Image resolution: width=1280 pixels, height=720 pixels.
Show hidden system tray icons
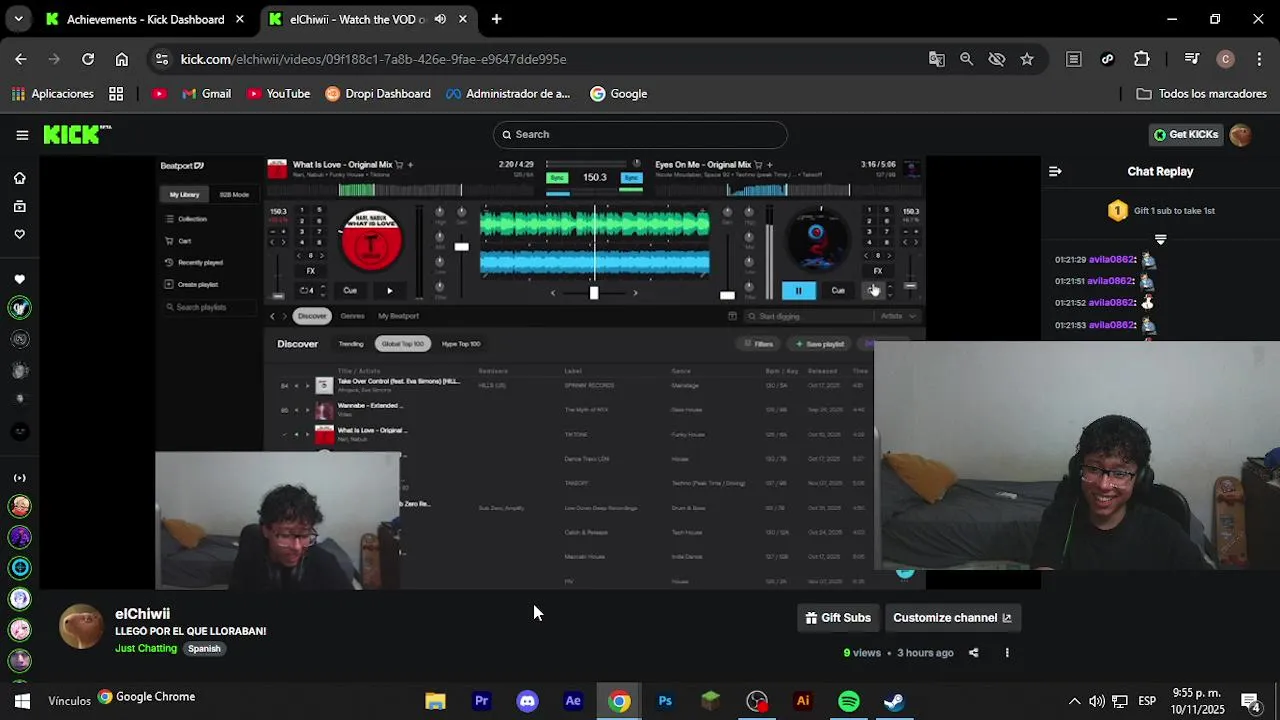click(x=1074, y=701)
